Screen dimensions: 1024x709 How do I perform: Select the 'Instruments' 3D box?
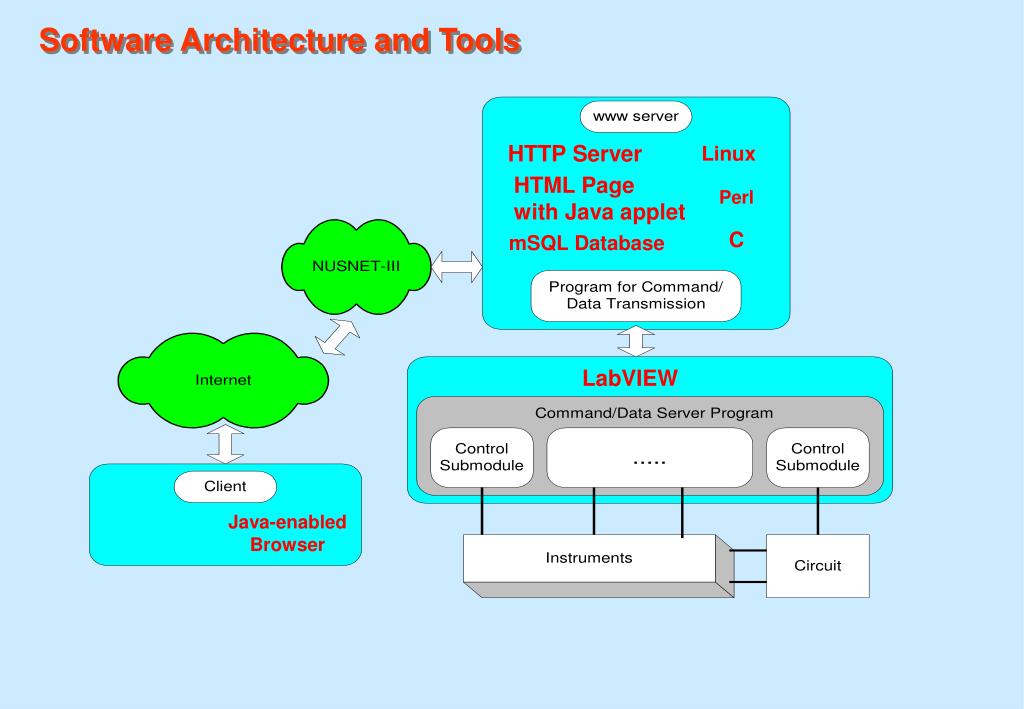[x=598, y=565]
